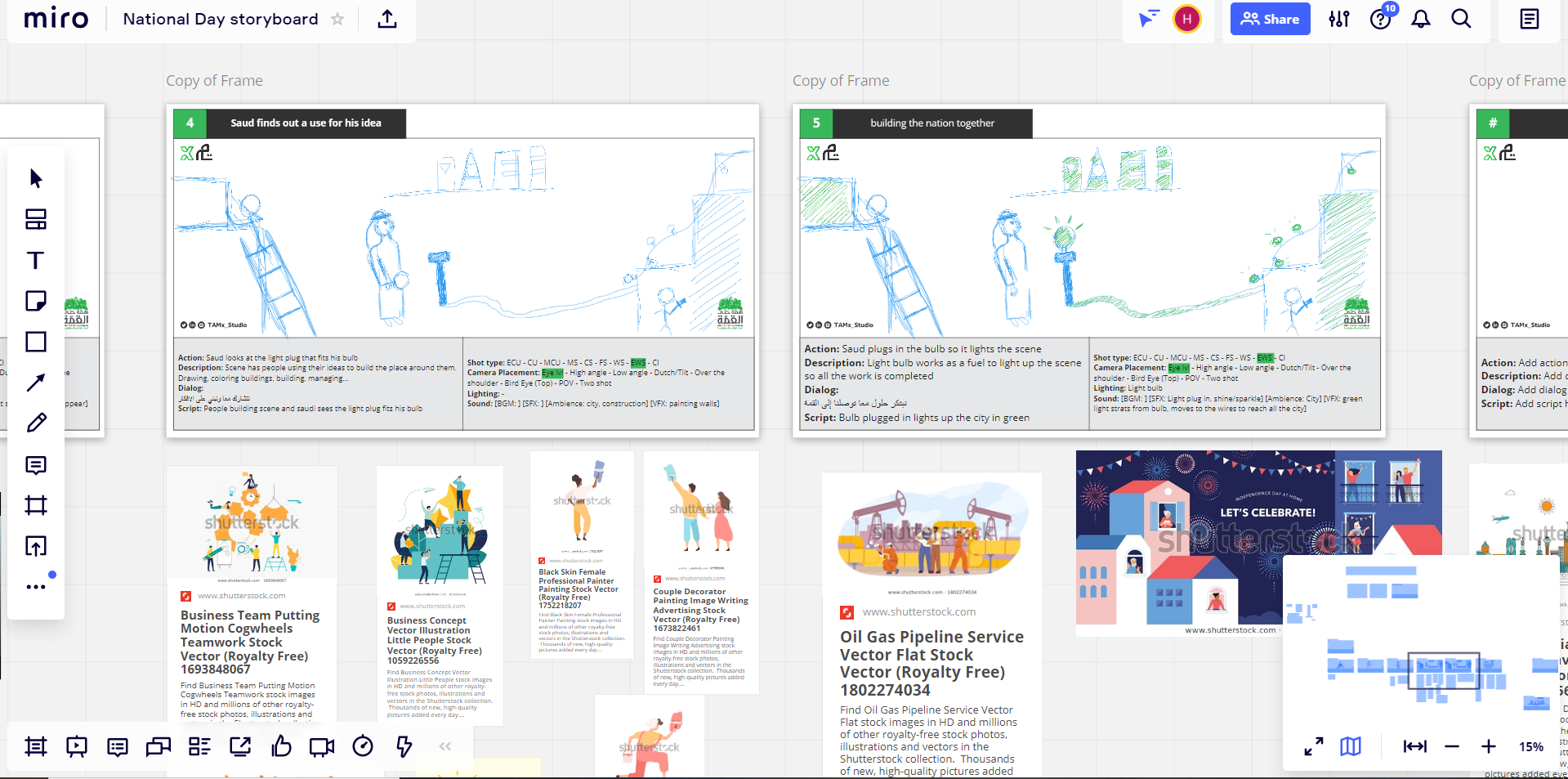Click www.shutterstock.com link on Oil Gas card
The width and height of the screenshot is (1568, 779).
click(919, 611)
